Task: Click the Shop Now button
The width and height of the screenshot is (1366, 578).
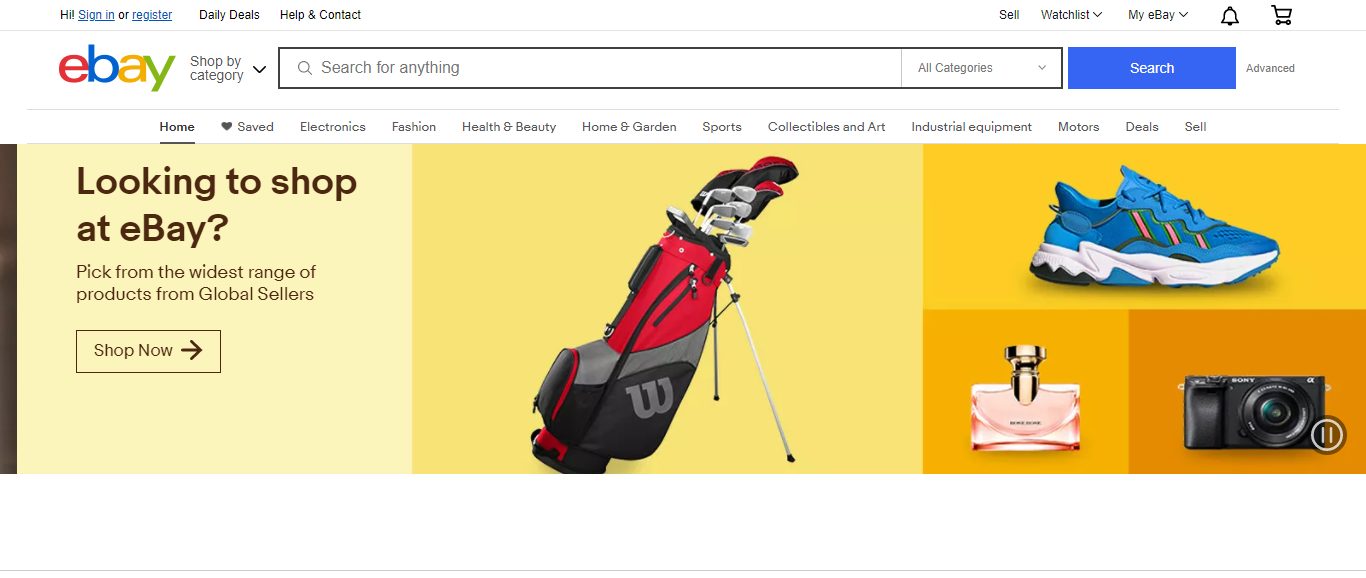Action: (148, 351)
